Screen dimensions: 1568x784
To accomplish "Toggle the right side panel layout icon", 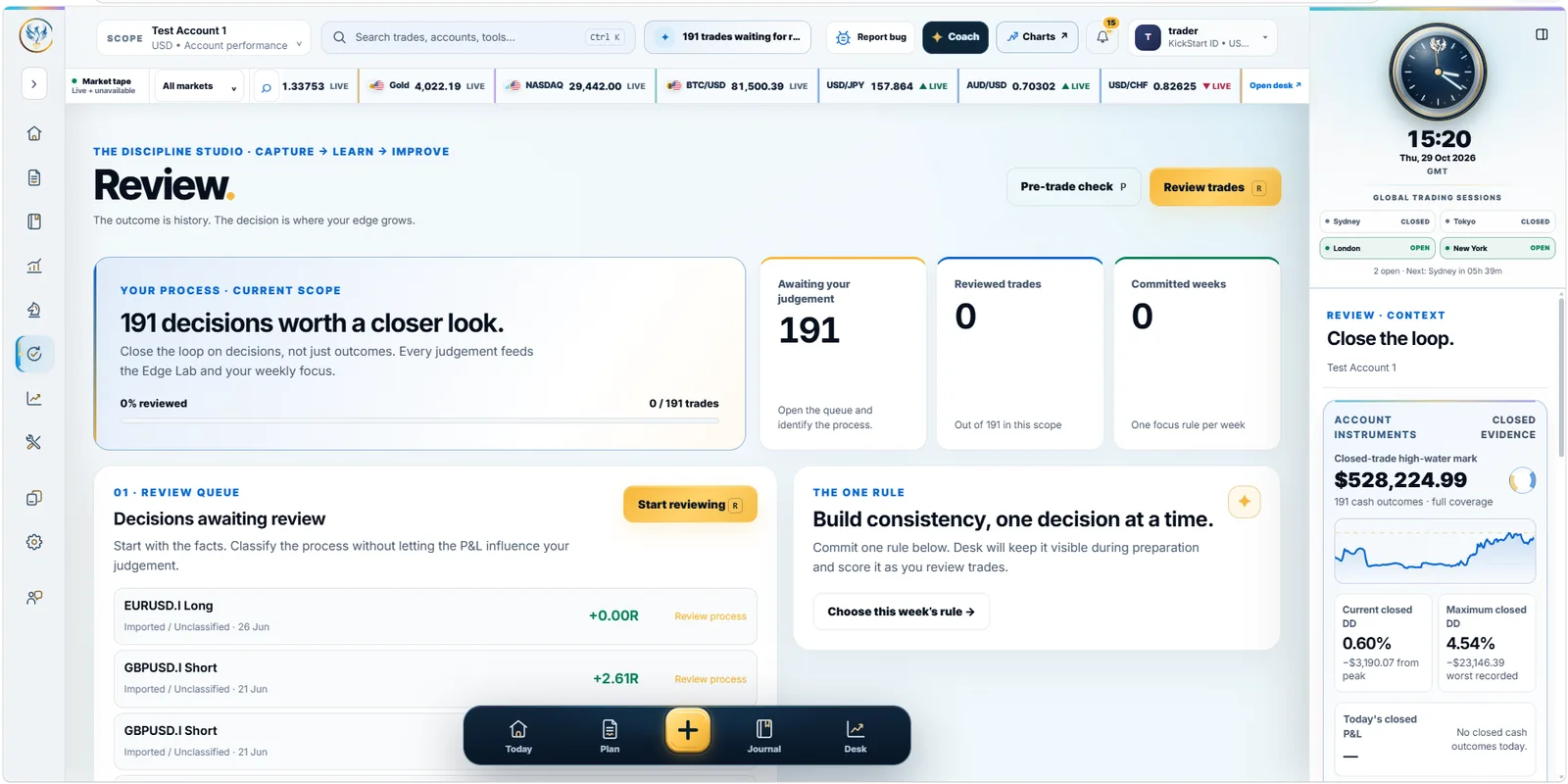I will (1542, 34).
